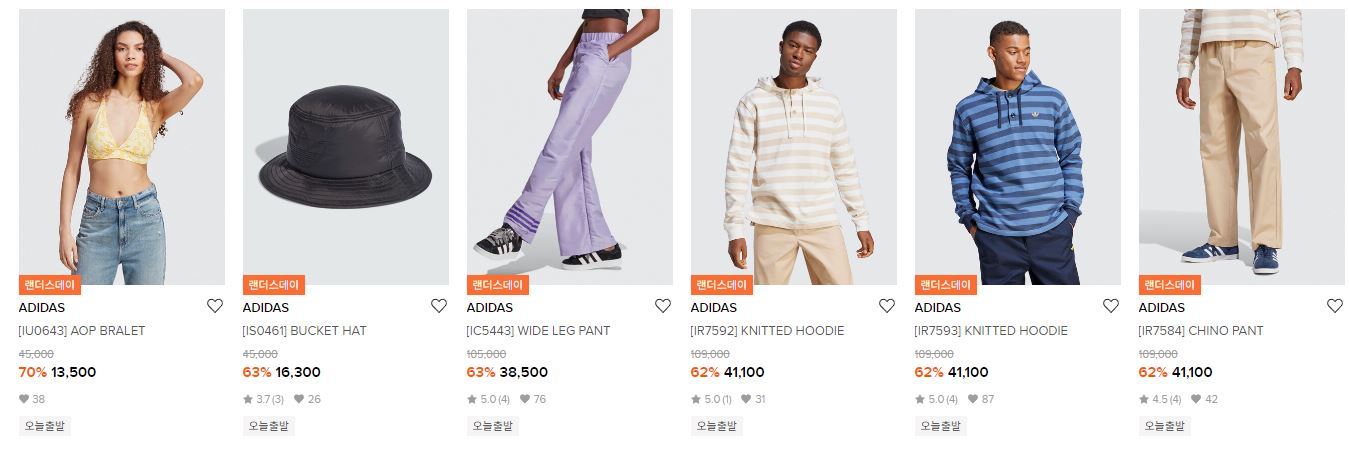This screenshot has height=461, width=1349.
Task: Open the [IU0643] AOP BRALET product link
Action: coord(82,330)
